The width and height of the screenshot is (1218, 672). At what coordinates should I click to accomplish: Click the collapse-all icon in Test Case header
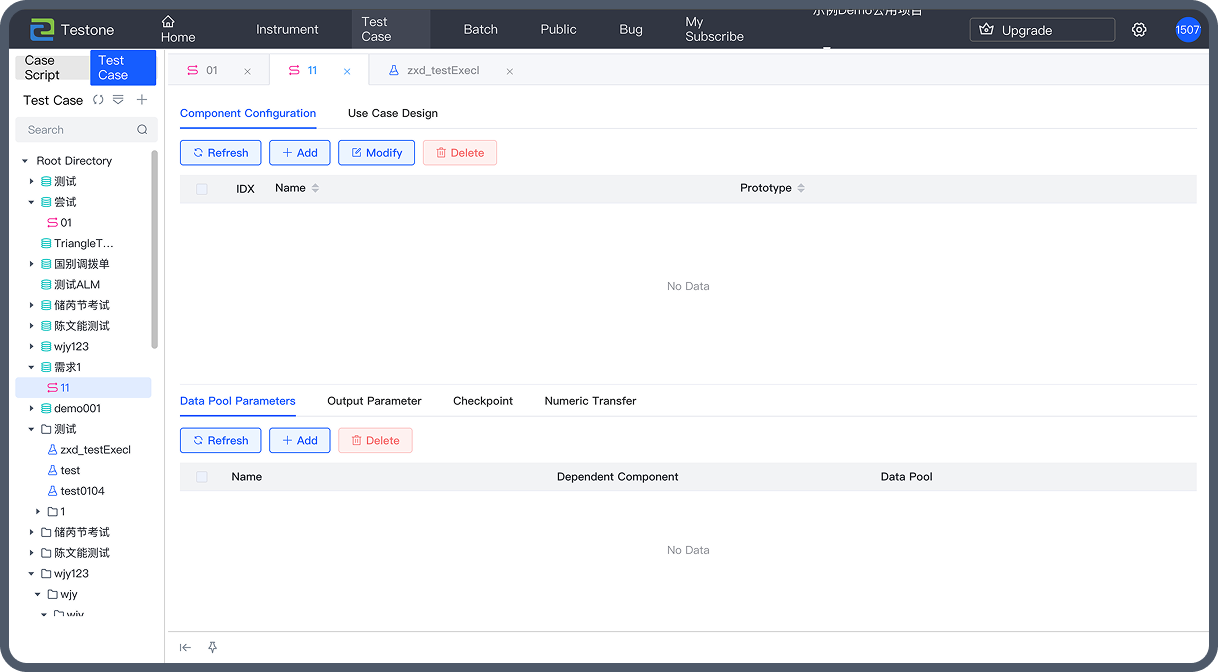point(118,100)
